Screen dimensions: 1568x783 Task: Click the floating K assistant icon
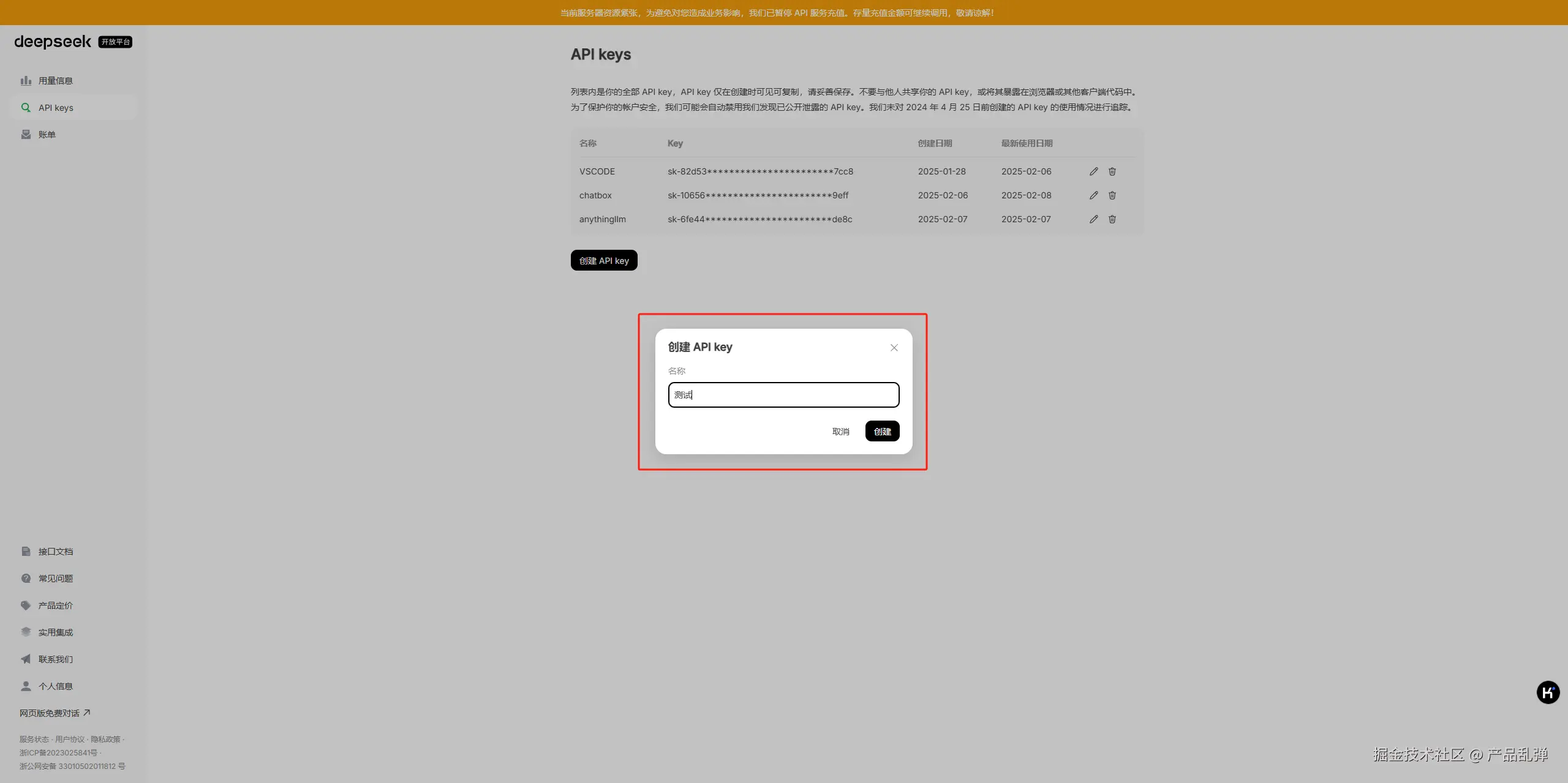coord(1547,692)
